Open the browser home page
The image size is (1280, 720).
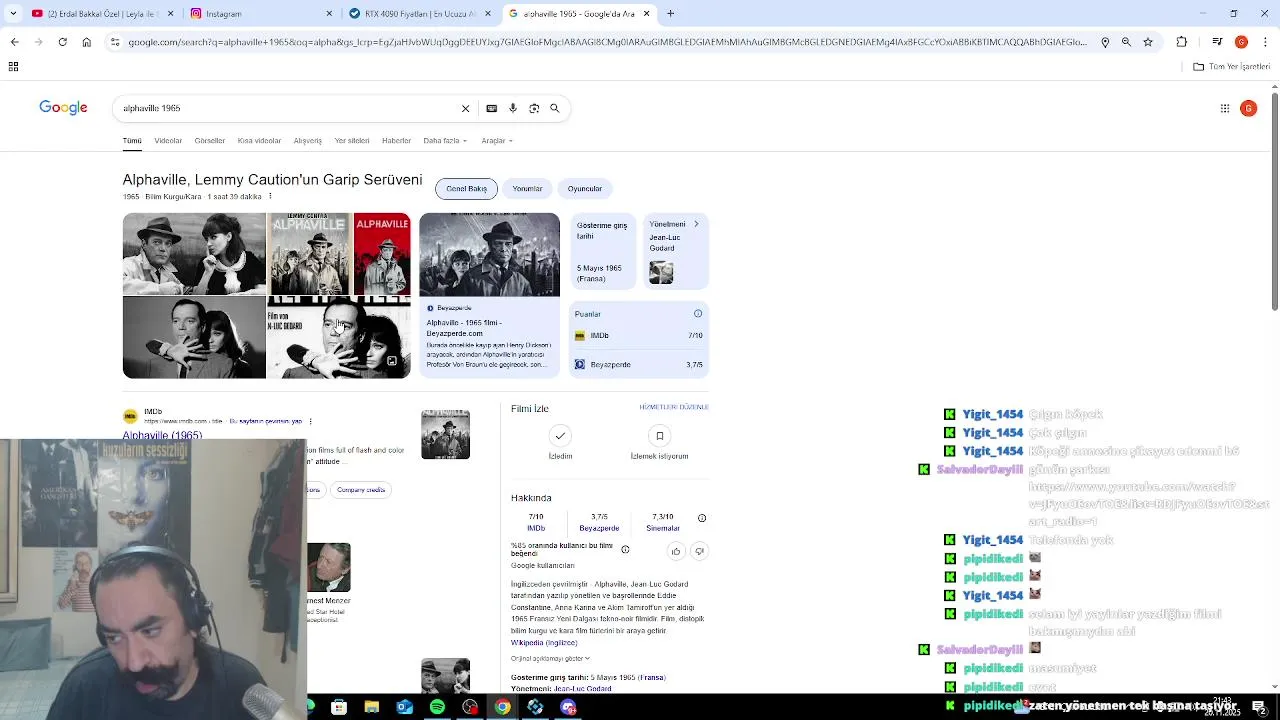click(86, 42)
